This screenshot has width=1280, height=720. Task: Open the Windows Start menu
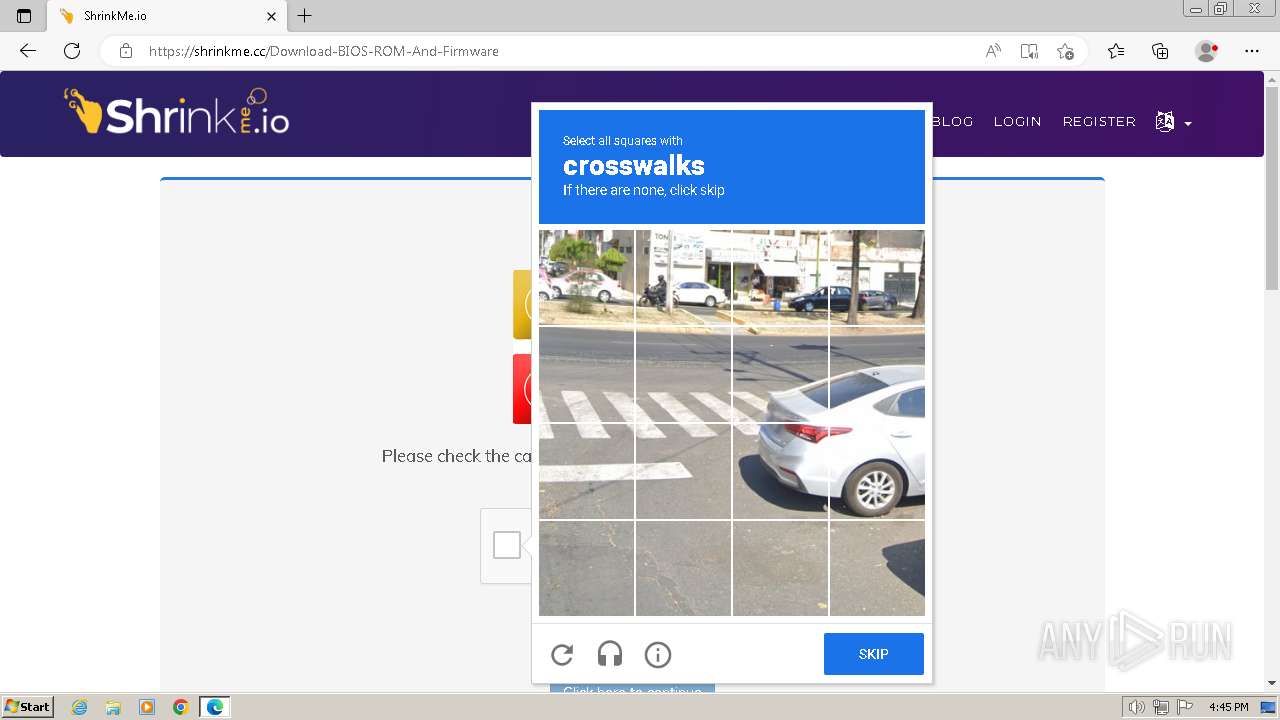pos(27,707)
